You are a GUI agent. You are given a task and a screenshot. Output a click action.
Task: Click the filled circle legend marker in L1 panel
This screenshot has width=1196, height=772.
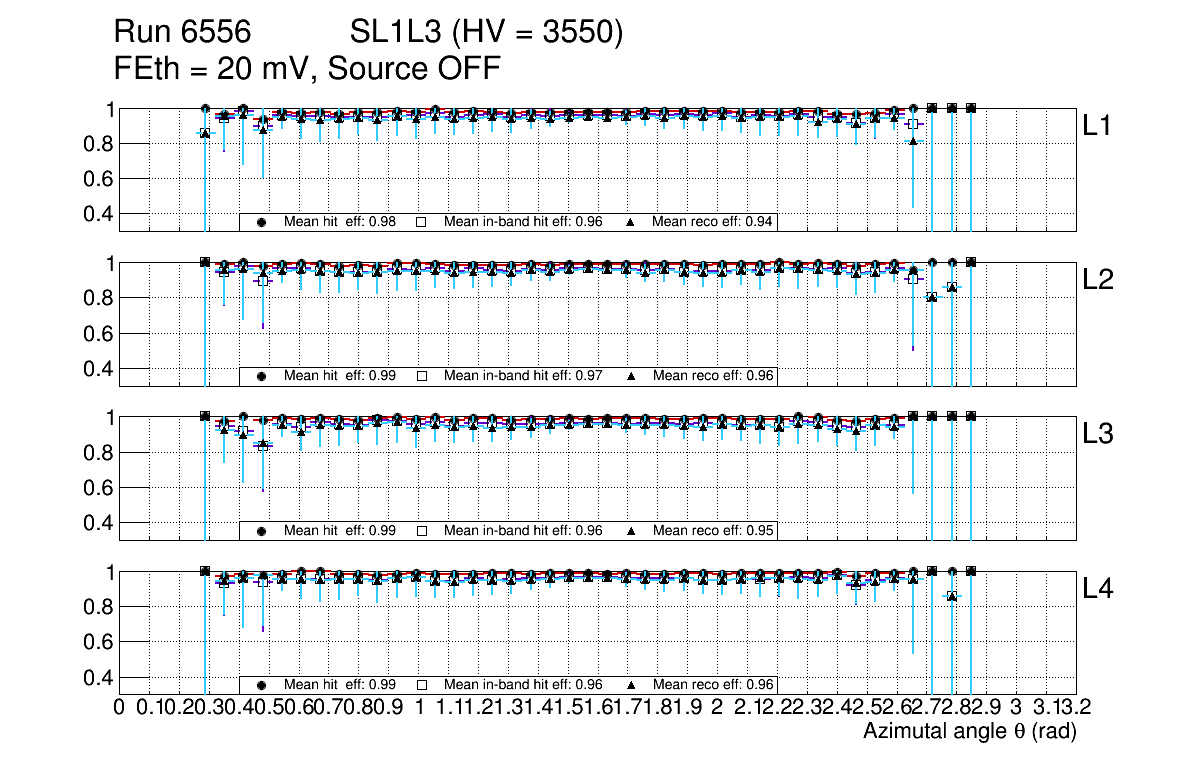pos(261,222)
